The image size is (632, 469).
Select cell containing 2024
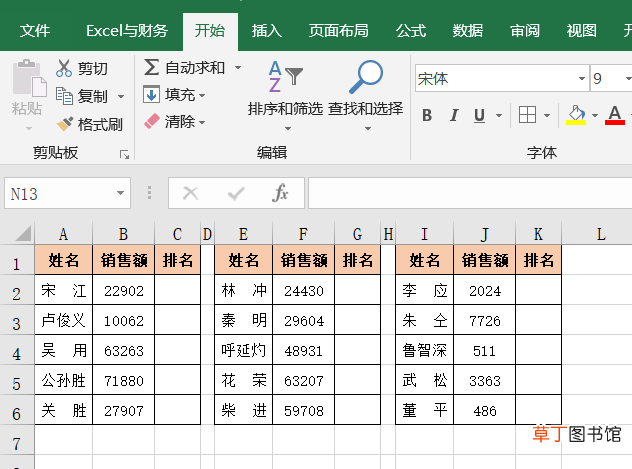[484, 290]
